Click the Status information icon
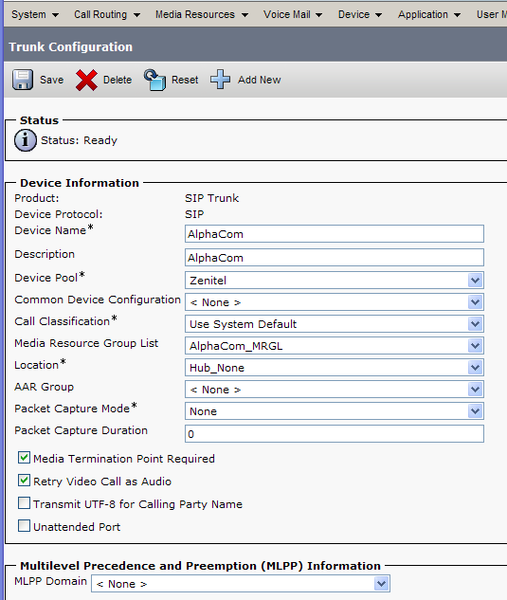The image size is (507, 600). tap(25, 140)
